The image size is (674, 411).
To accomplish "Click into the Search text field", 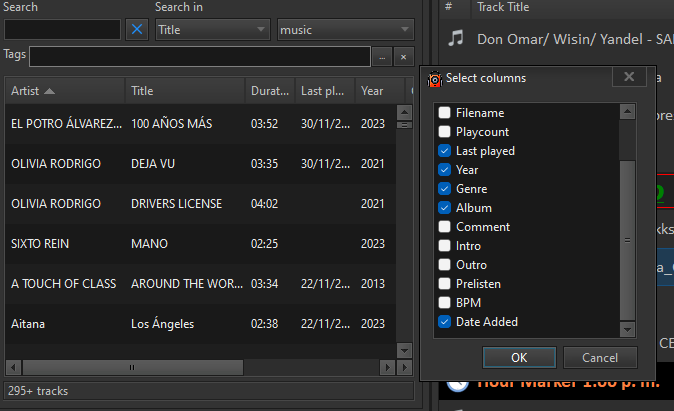I will (x=62, y=30).
